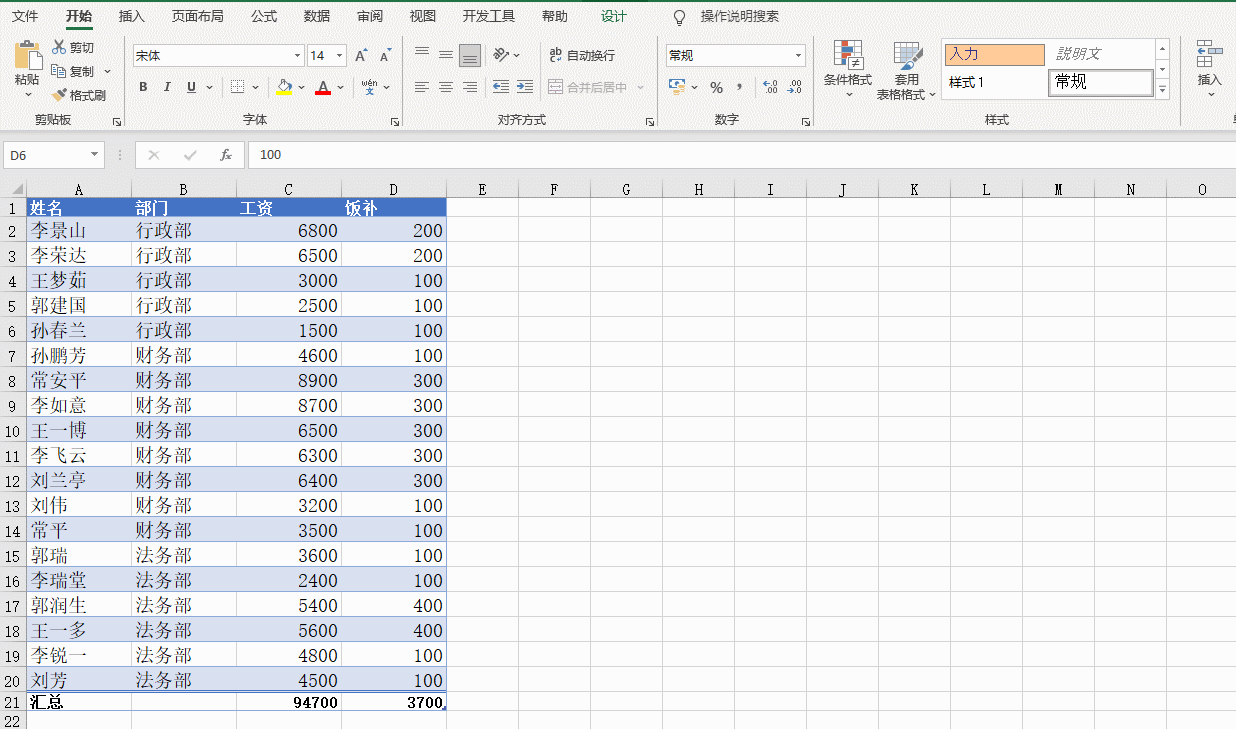Screen dimensions: 1236x729
Task: Increase font size with the larger A icon
Action: [361, 56]
